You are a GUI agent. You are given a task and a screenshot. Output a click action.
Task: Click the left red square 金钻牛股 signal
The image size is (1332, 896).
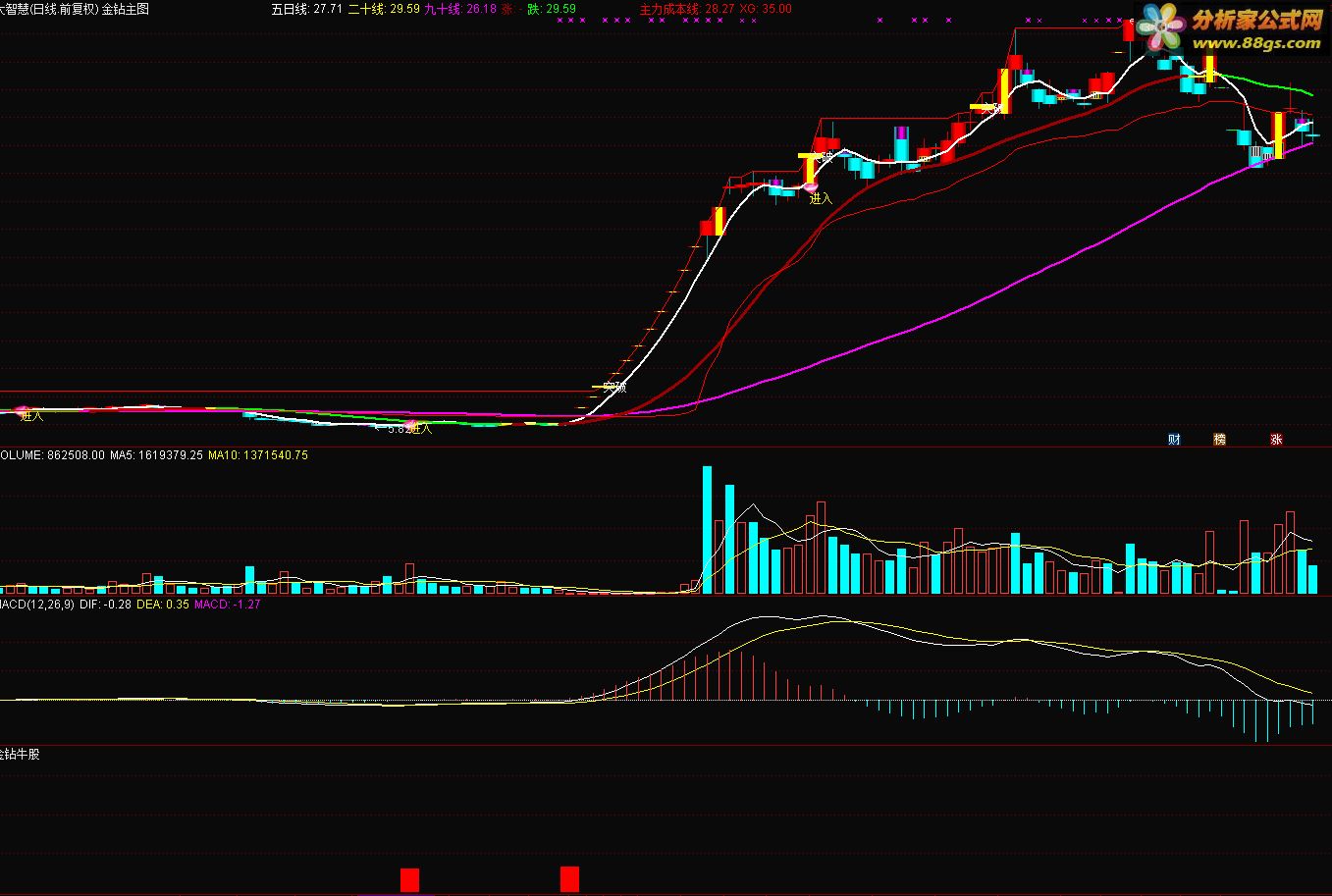click(x=409, y=879)
